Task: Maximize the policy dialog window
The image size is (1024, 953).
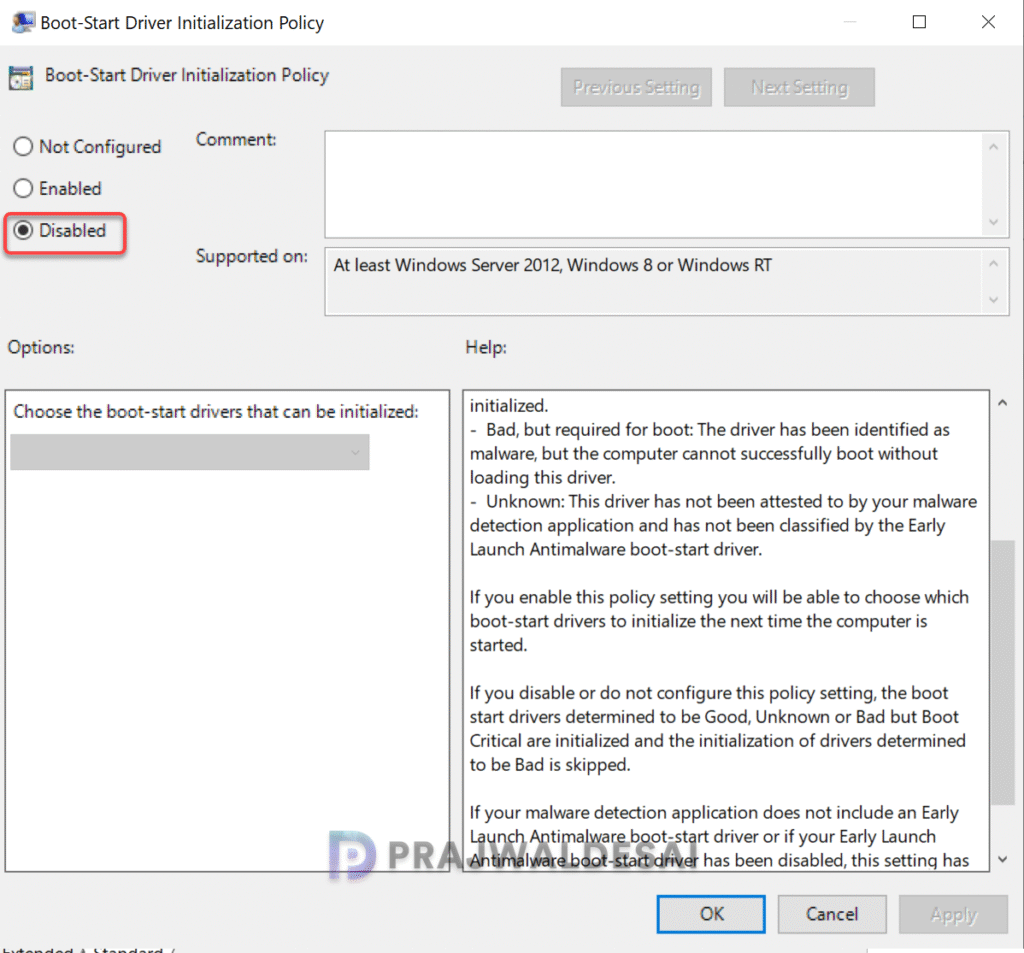Action: (x=919, y=22)
